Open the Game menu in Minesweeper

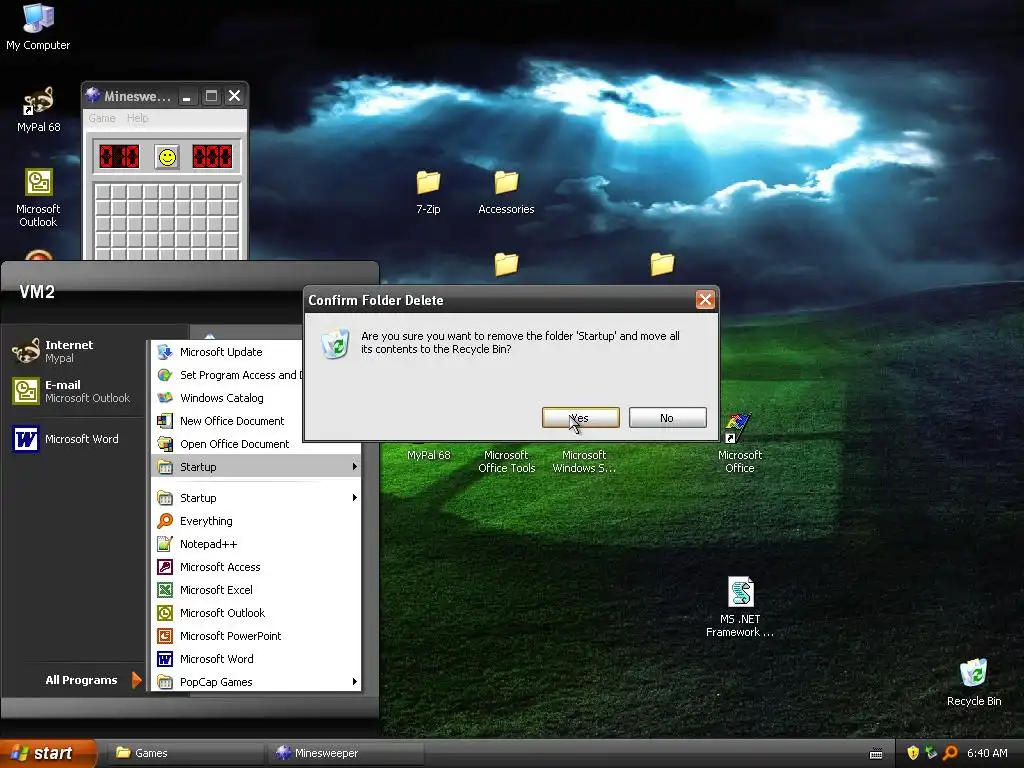pos(102,118)
